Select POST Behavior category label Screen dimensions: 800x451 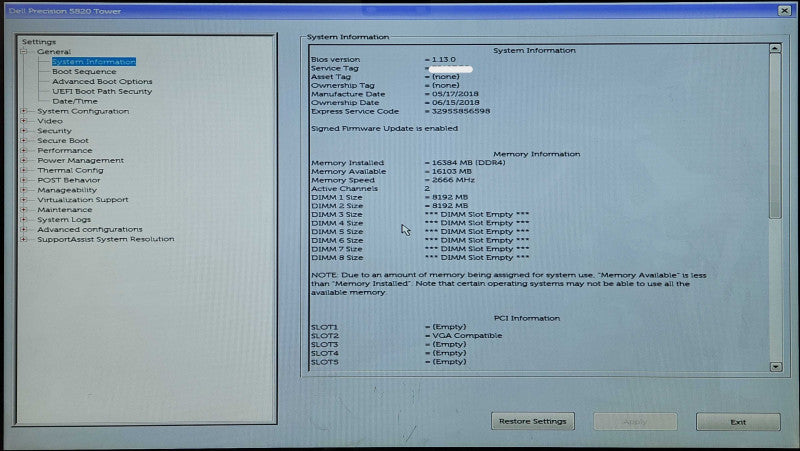pyautogui.click(x=69, y=180)
